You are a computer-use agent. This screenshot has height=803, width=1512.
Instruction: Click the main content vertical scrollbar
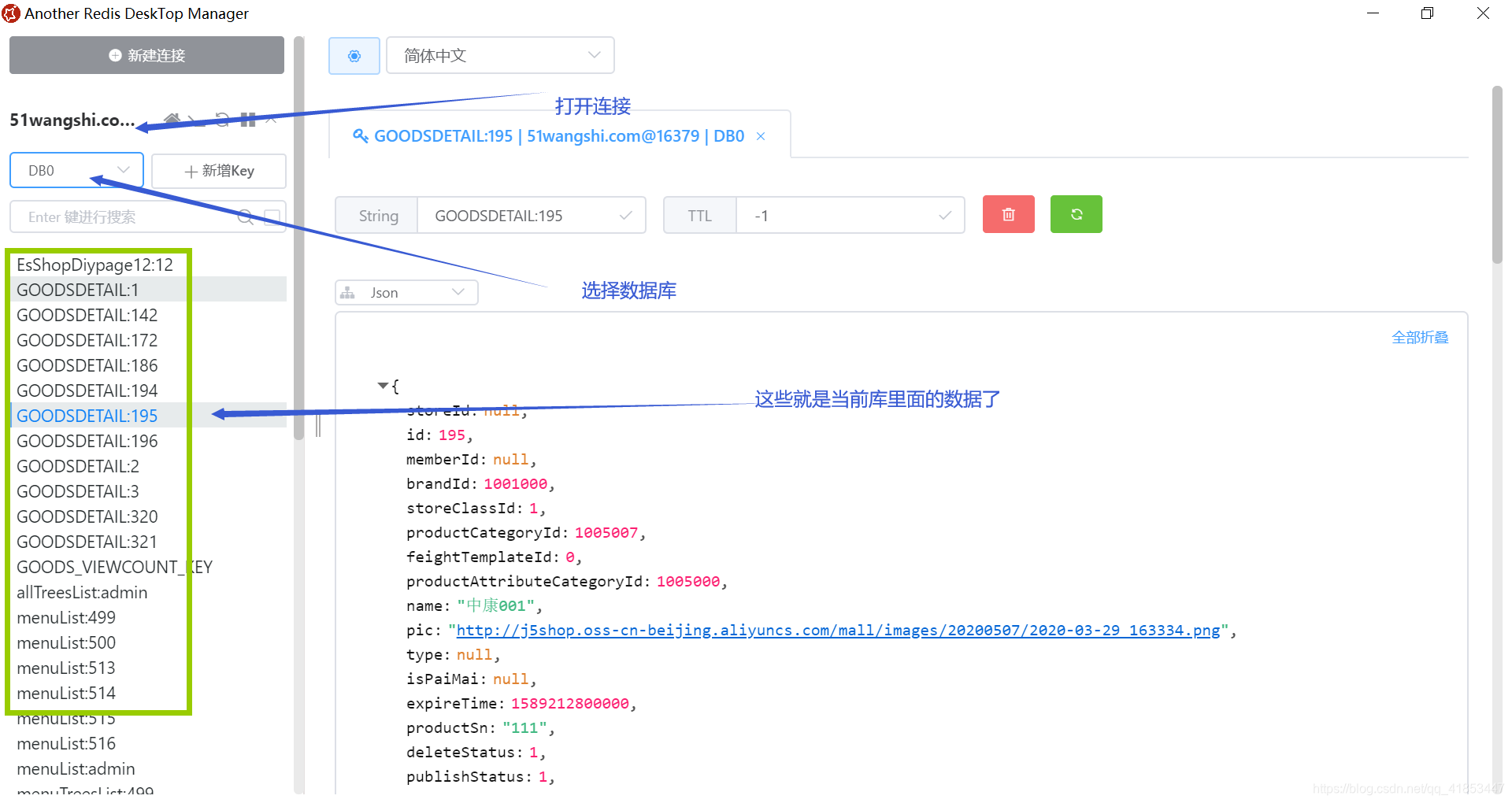click(1497, 176)
